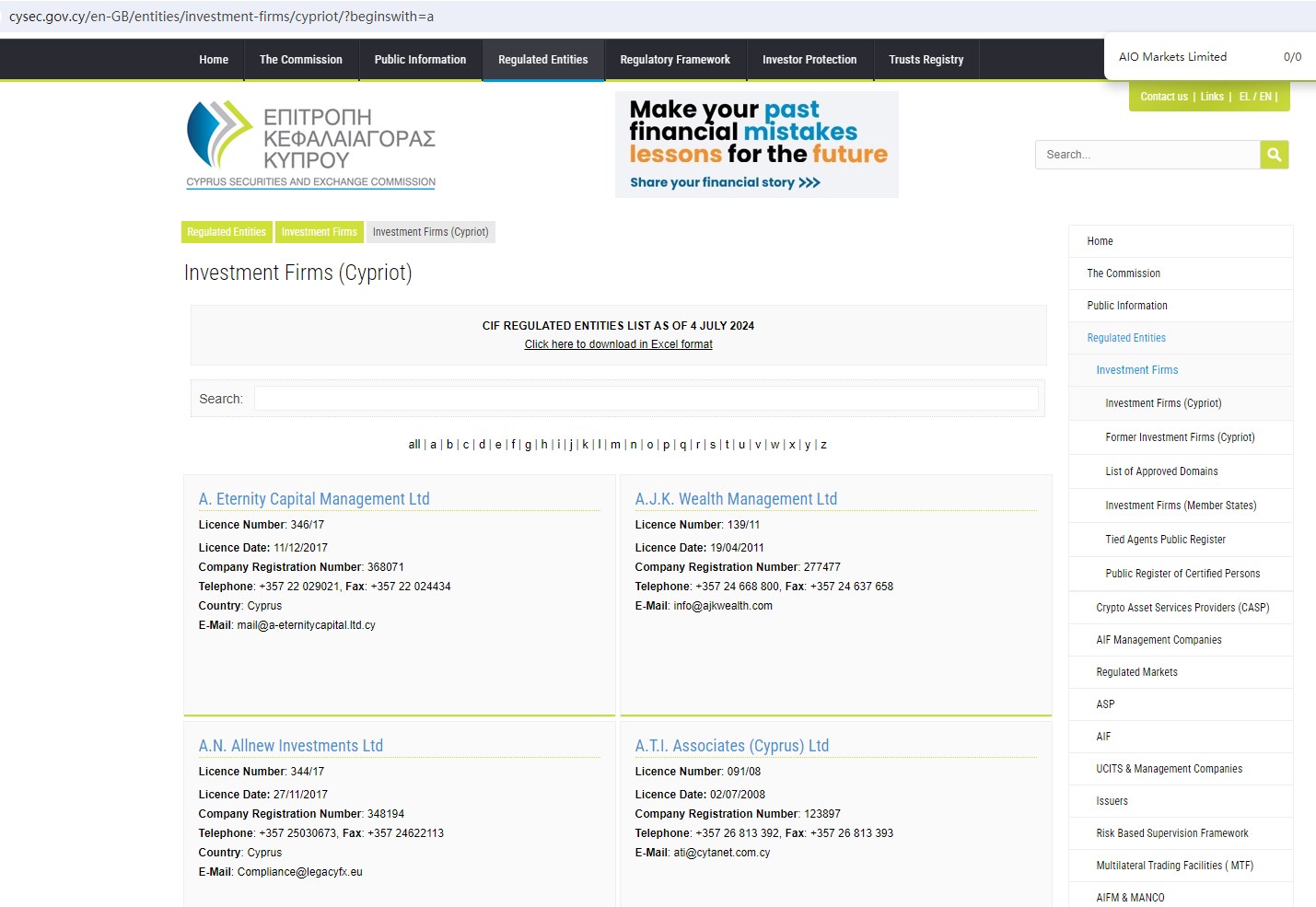Filter firms by letter w
The width and height of the screenshot is (1316, 907).
click(775, 445)
